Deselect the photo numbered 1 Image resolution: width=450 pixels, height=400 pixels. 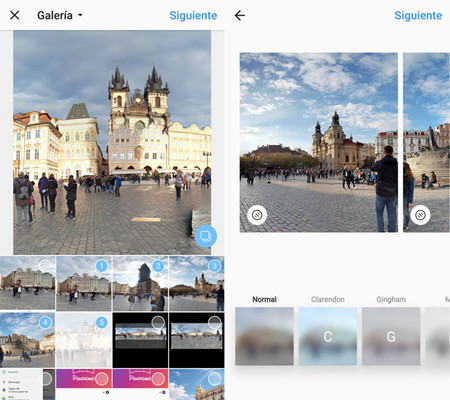(102, 266)
